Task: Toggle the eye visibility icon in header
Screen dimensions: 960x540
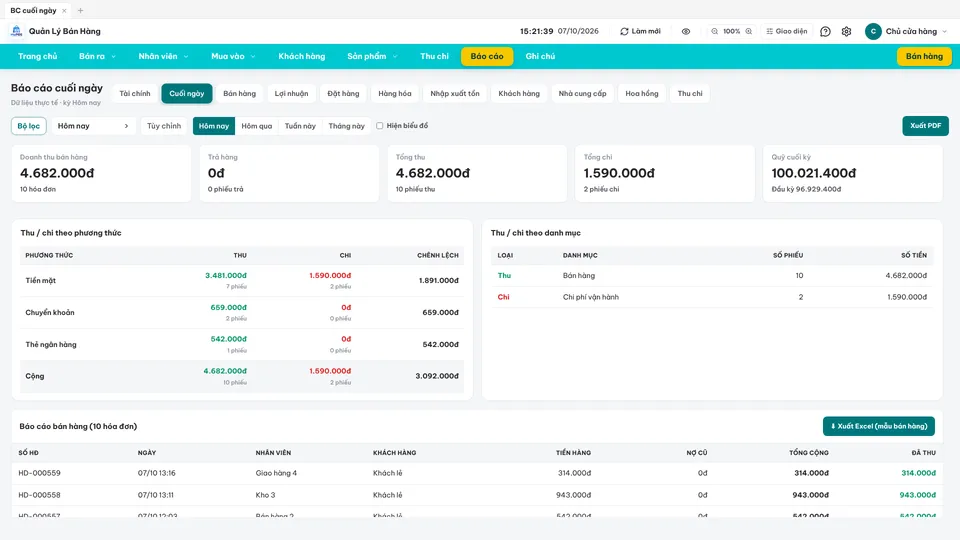Action: (686, 31)
